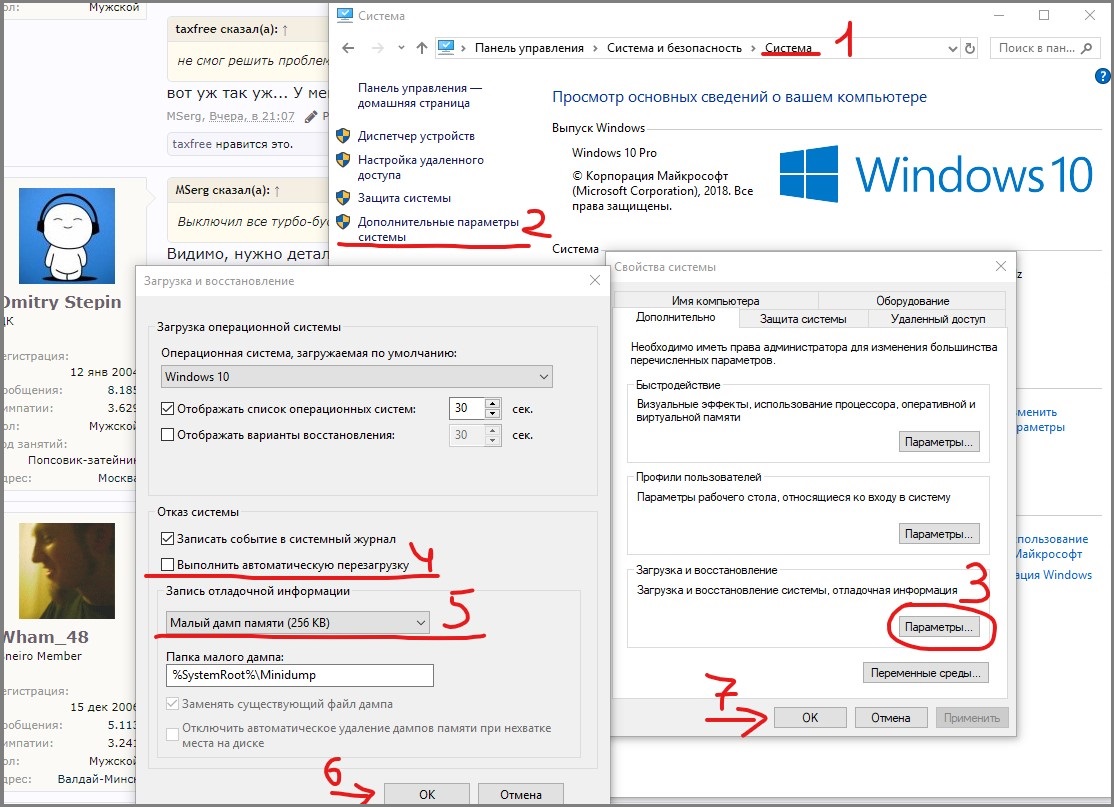Click the Windows 10 logo
This screenshot has height=807, width=1114.
click(936, 174)
